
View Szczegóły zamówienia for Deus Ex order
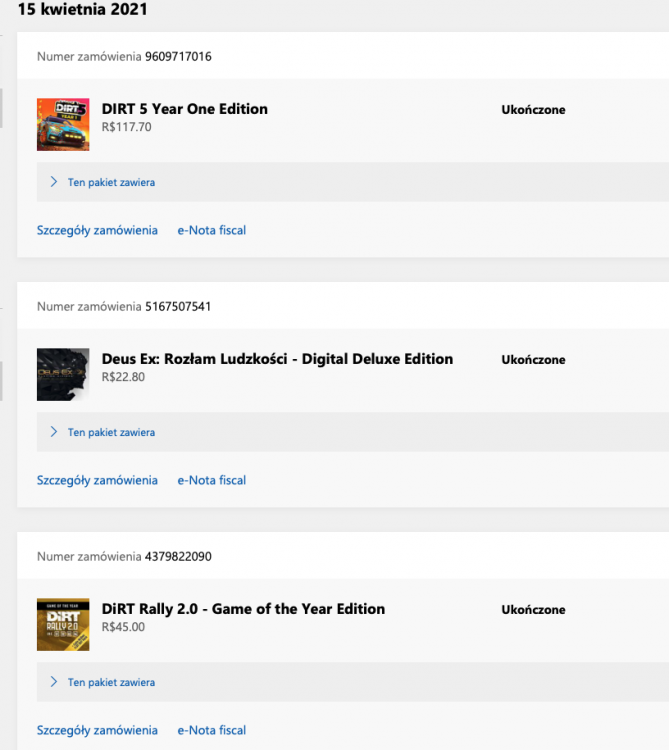pos(97,480)
